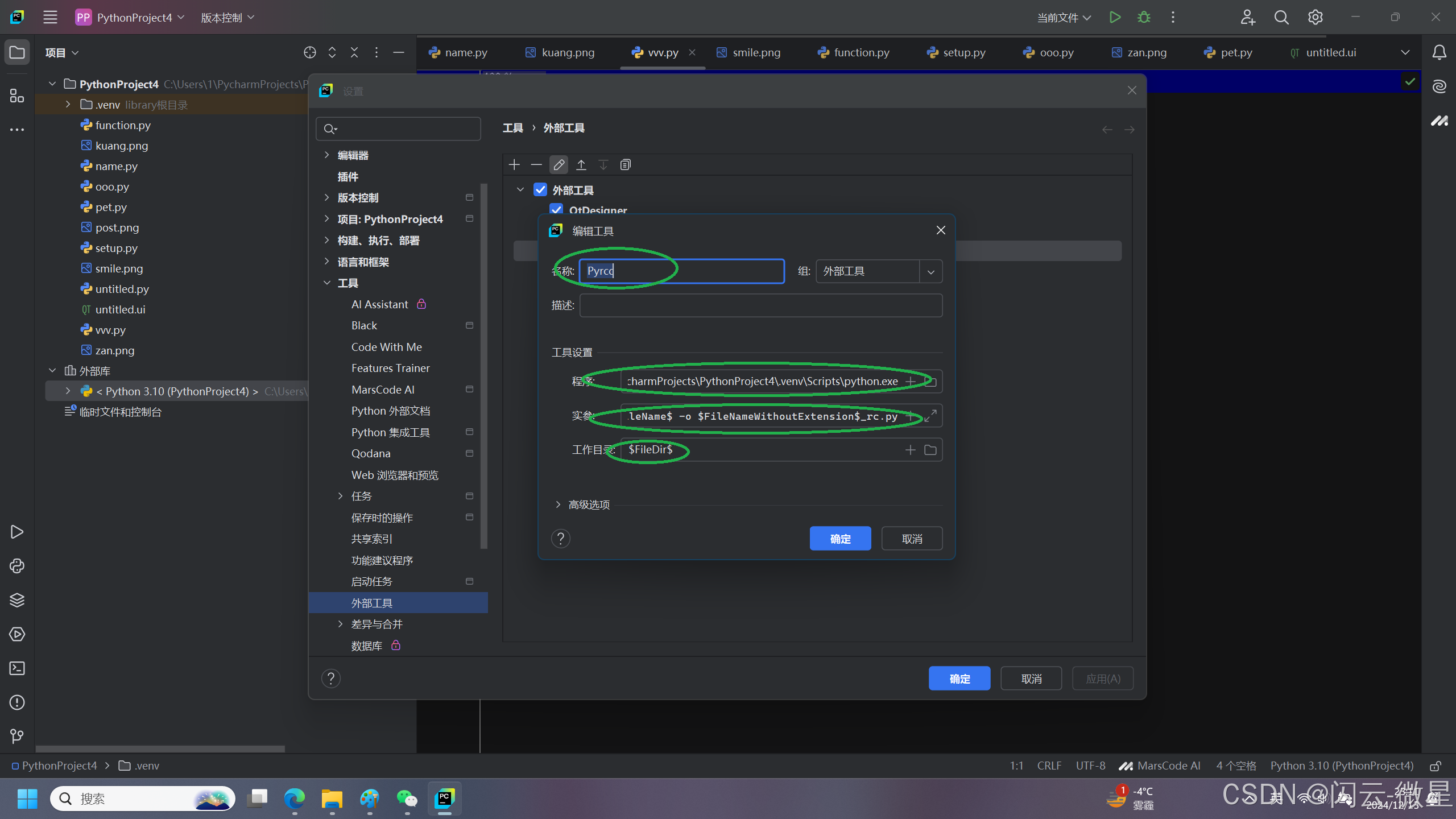Click 确定 in the edit tool dialog
Viewport: 1456px width, 819px height.
[x=840, y=539]
